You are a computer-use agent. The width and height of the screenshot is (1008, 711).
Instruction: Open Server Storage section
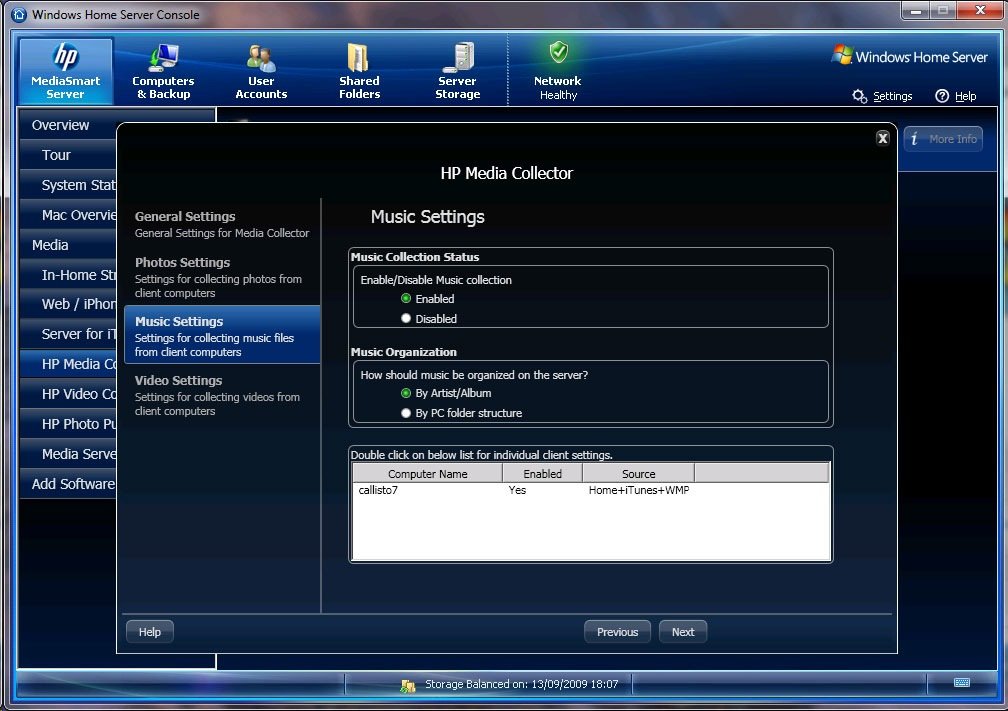coord(458,71)
